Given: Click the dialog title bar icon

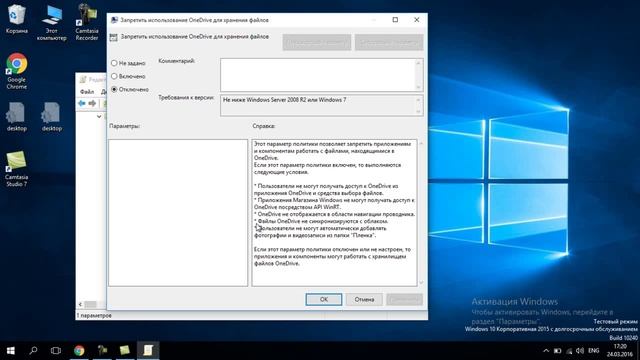Looking at the screenshot, I should pyautogui.click(x=114, y=20).
